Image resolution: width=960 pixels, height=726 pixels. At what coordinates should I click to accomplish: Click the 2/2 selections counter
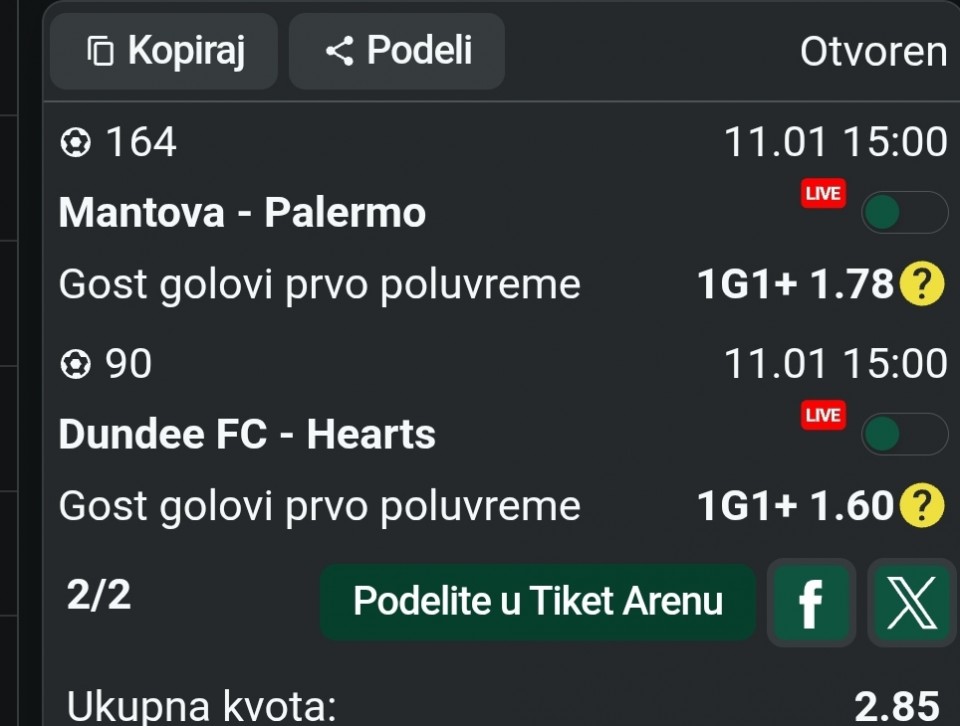pyautogui.click(x=98, y=596)
